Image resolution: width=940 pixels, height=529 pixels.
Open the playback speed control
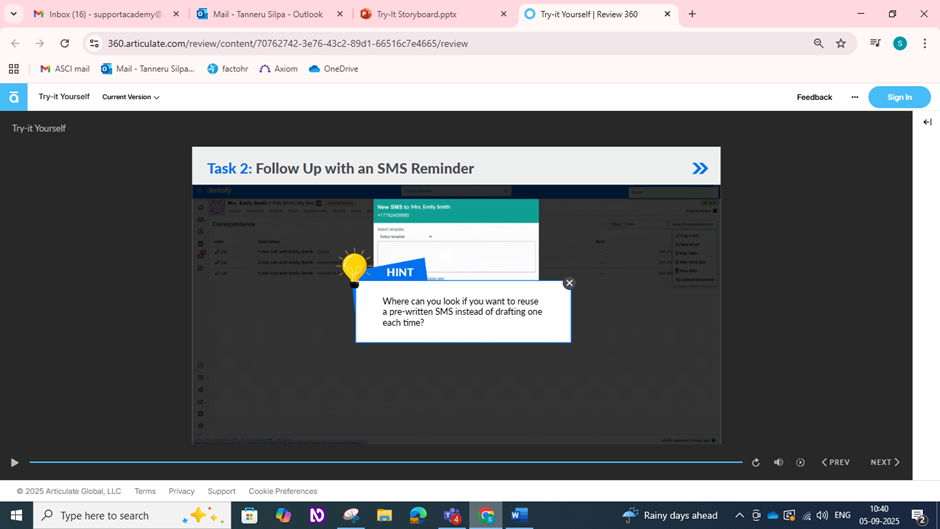coord(800,462)
